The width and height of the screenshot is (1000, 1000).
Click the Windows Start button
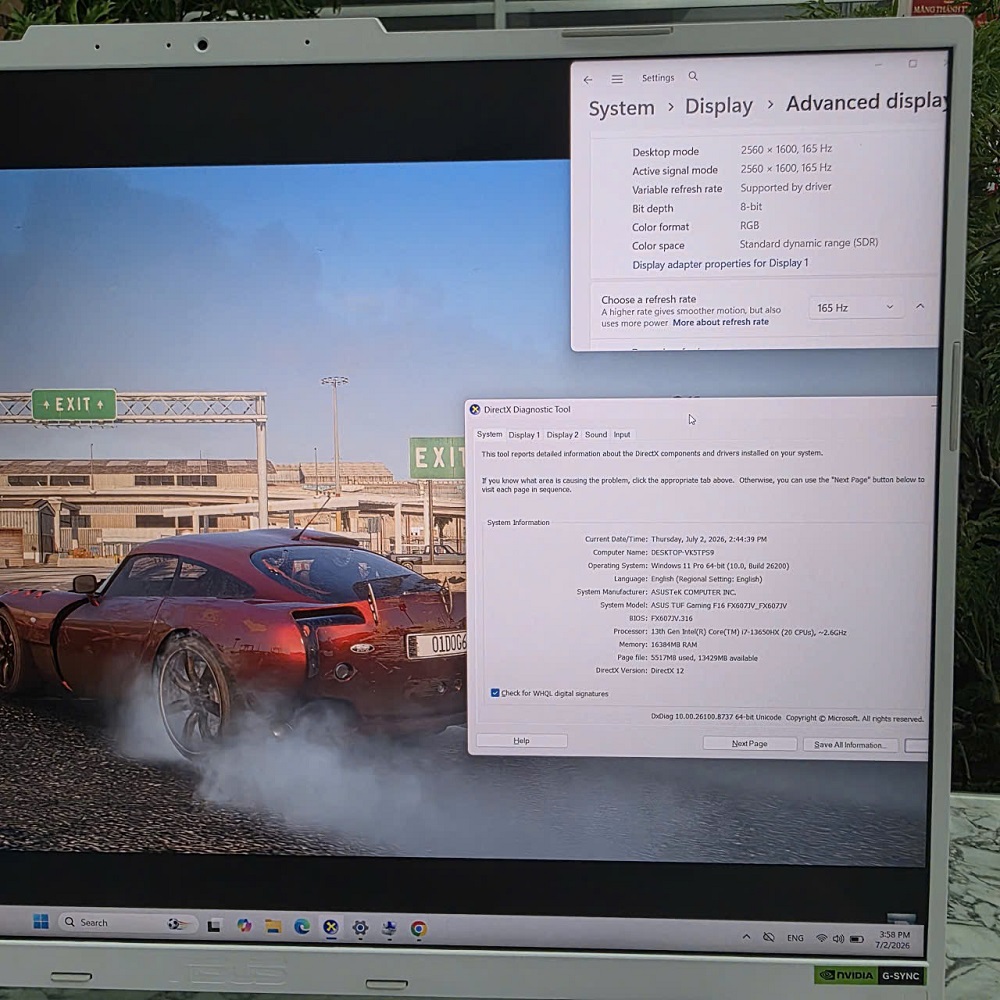click(41, 922)
